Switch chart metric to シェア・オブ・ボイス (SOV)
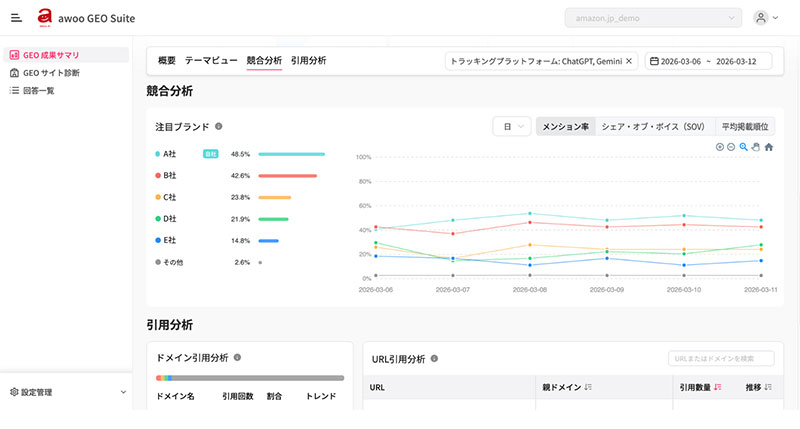This screenshot has width=800, height=429. tap(653, 127)
